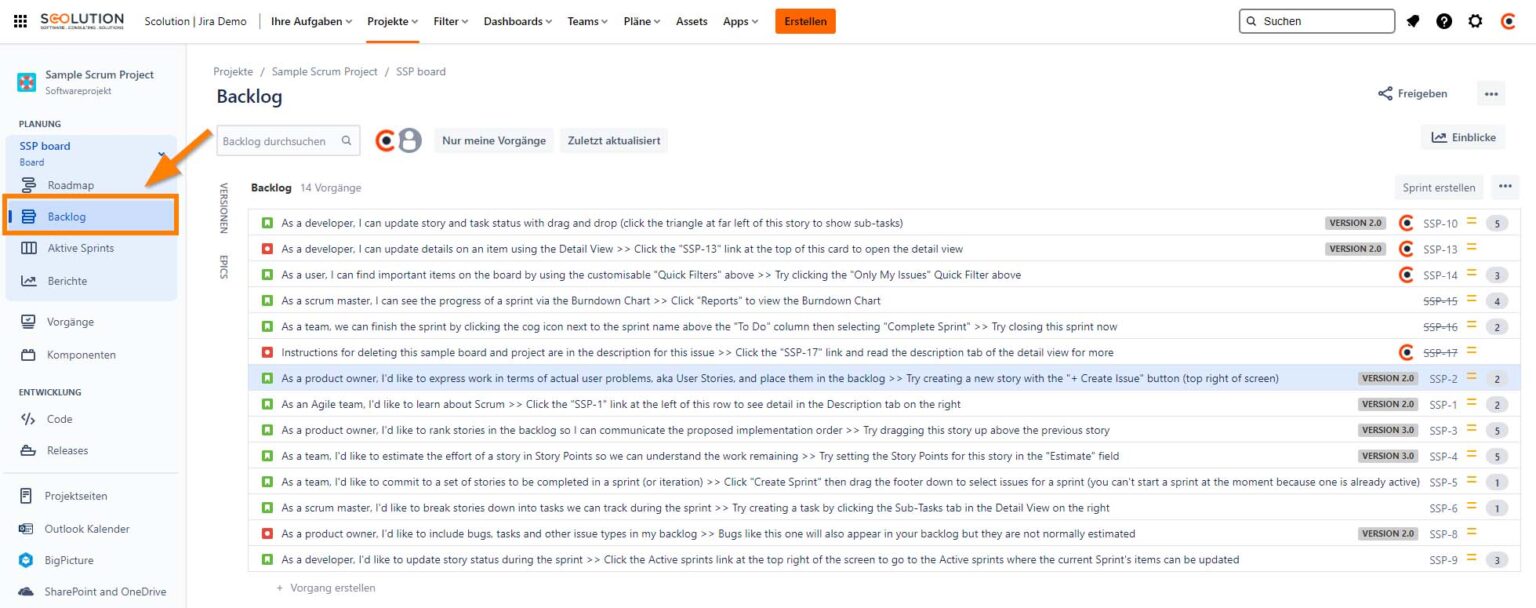Click the orange Erstellen button
The width and height of the screenshot is (1536, 608).
(x=805, y=21)
